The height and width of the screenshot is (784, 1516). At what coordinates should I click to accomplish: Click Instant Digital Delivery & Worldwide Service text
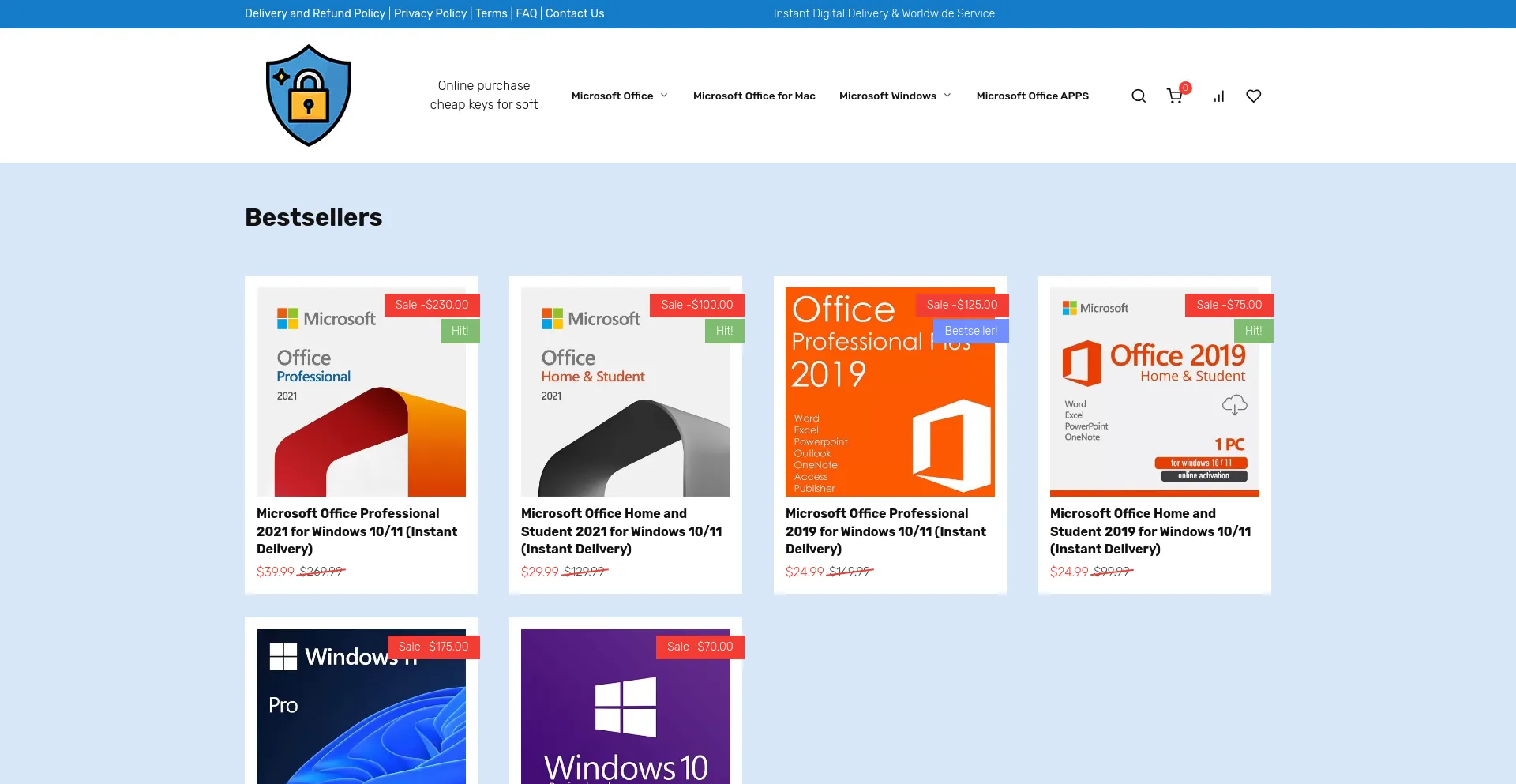pyautogui.click(x=884, y=13)
